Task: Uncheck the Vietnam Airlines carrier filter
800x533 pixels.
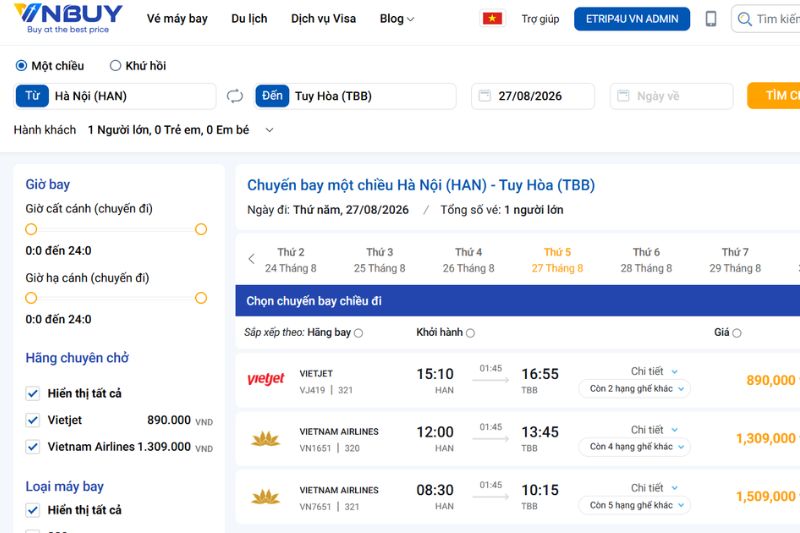Action: pyautogui.click(x=33, y=446)
